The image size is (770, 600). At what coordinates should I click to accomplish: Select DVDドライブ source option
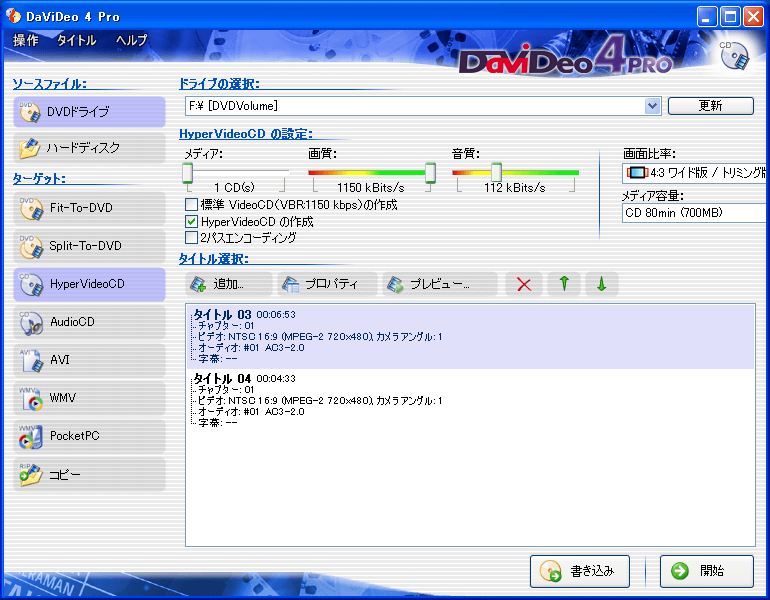point(89,112)
